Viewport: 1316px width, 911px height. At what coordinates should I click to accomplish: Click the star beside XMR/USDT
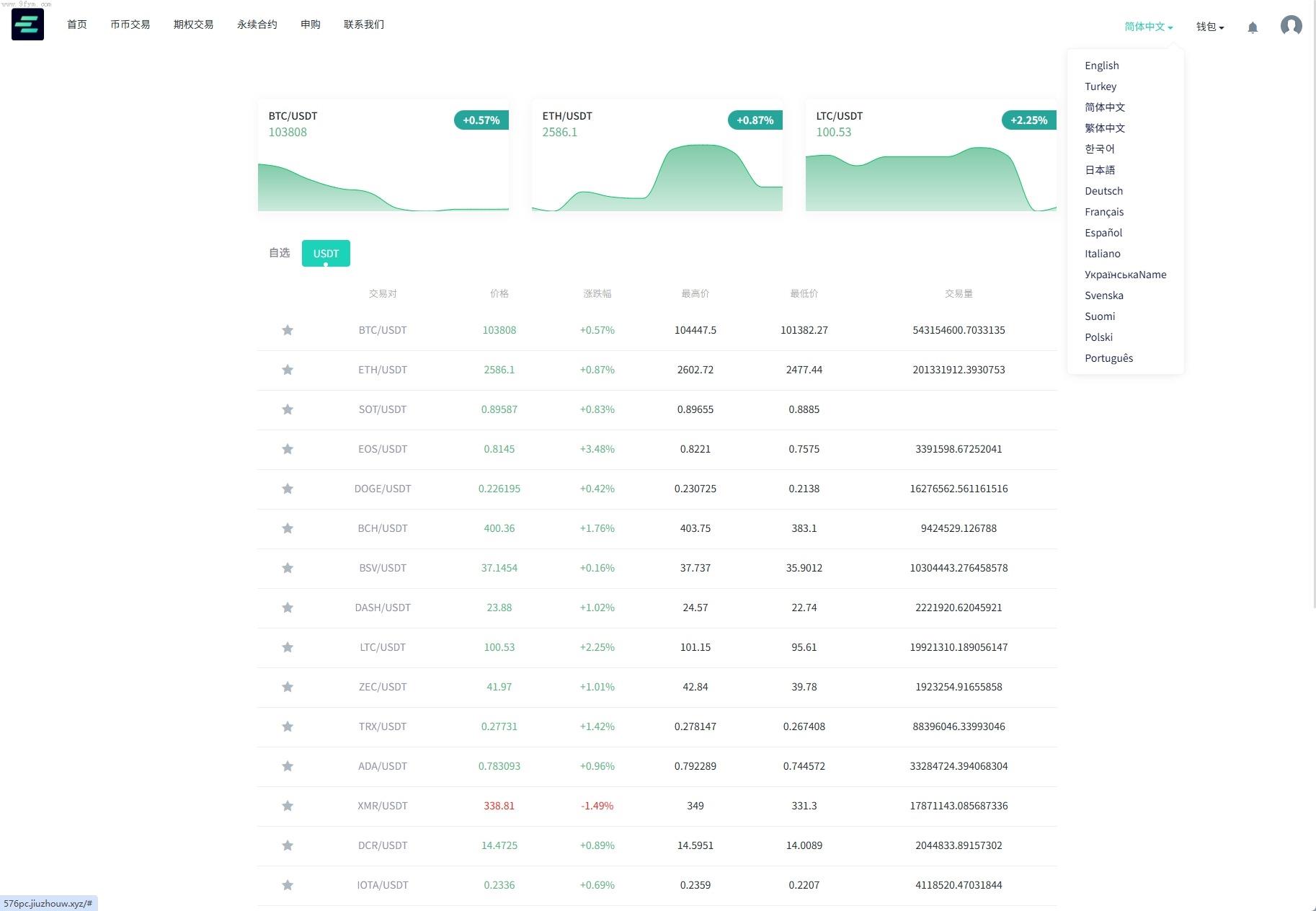[x=288, y=806]
